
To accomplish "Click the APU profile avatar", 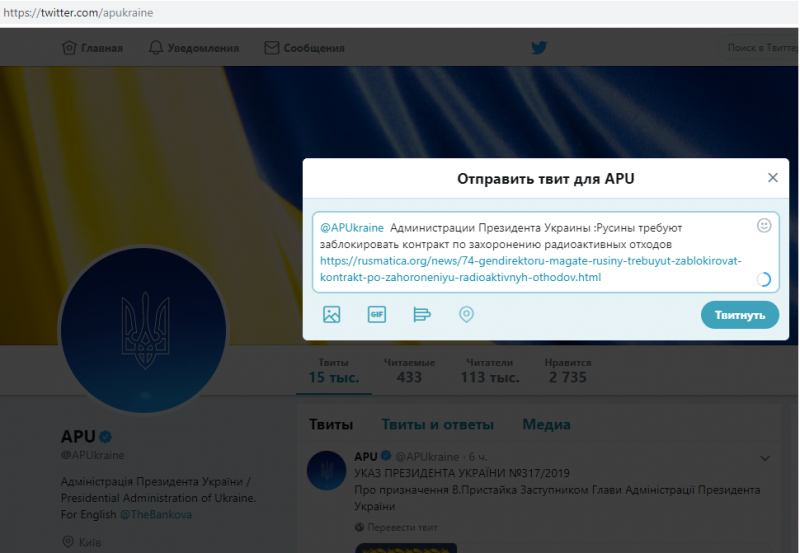I will [x=143, y=330].
